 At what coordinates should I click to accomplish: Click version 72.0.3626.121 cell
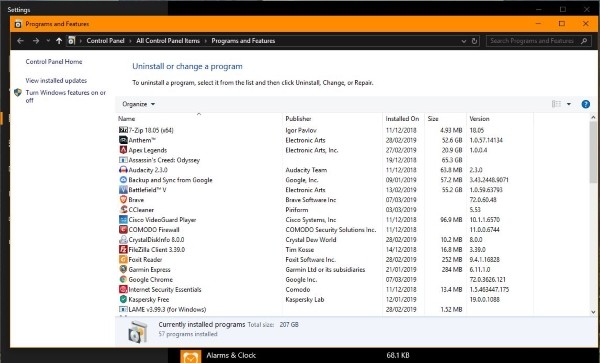point(488,280)
